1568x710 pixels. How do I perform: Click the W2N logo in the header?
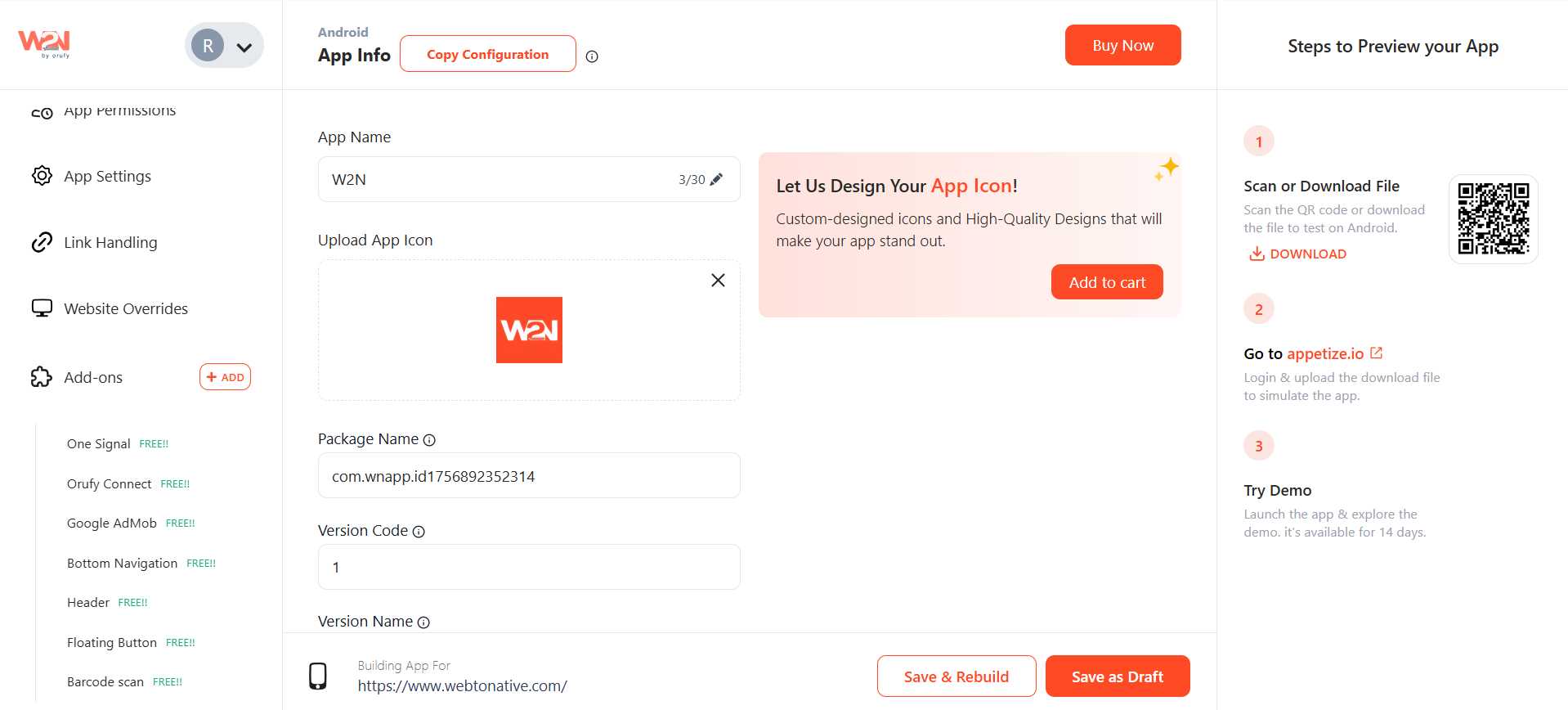[x=44, y=44]
